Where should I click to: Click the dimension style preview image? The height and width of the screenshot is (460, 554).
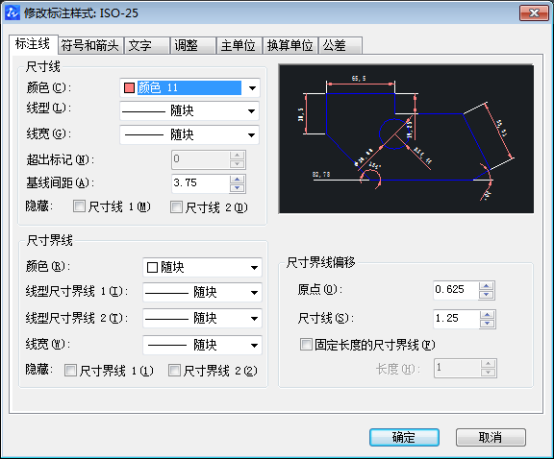point(406,138)
